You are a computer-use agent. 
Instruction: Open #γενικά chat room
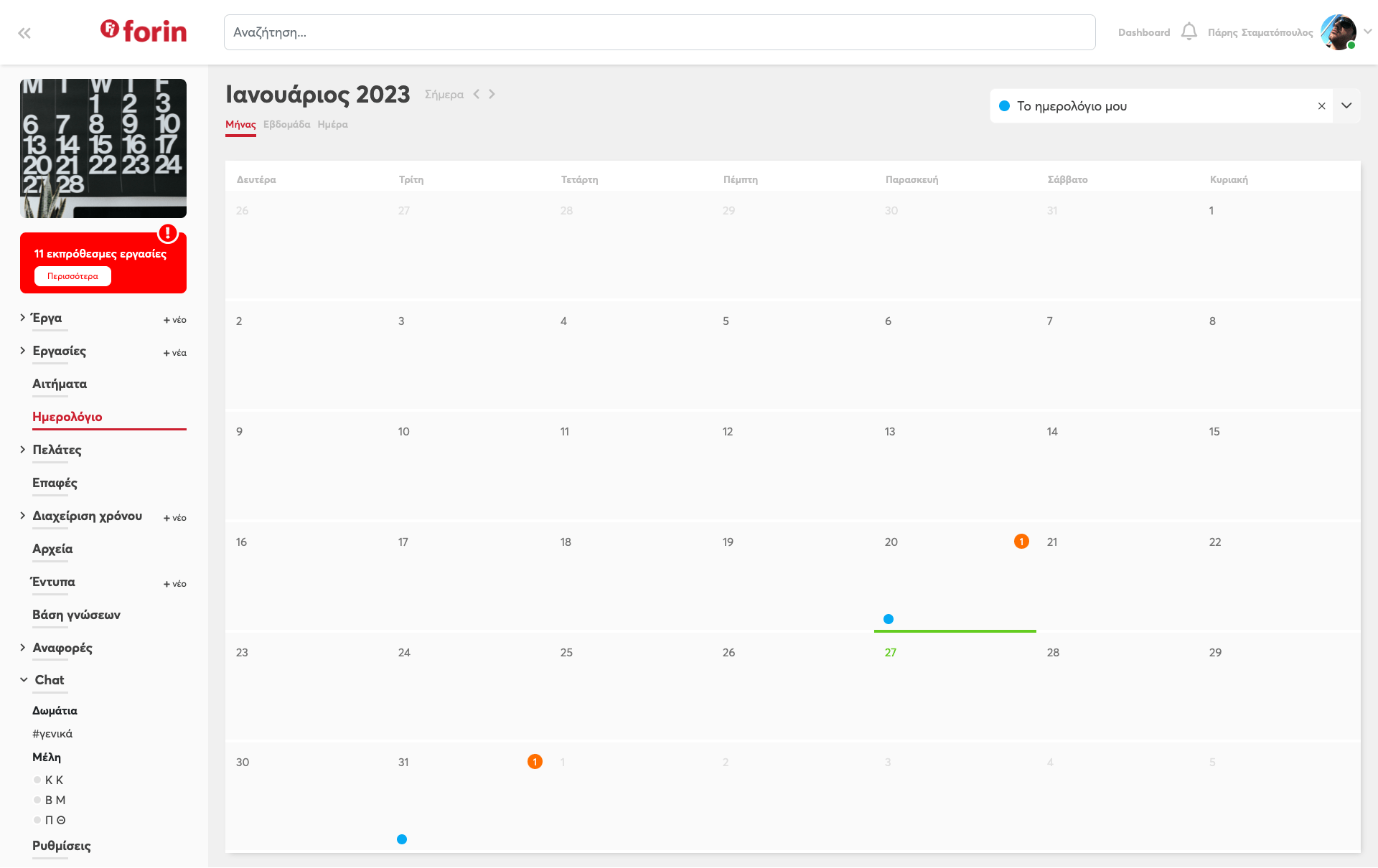click(x=52, y=734)
